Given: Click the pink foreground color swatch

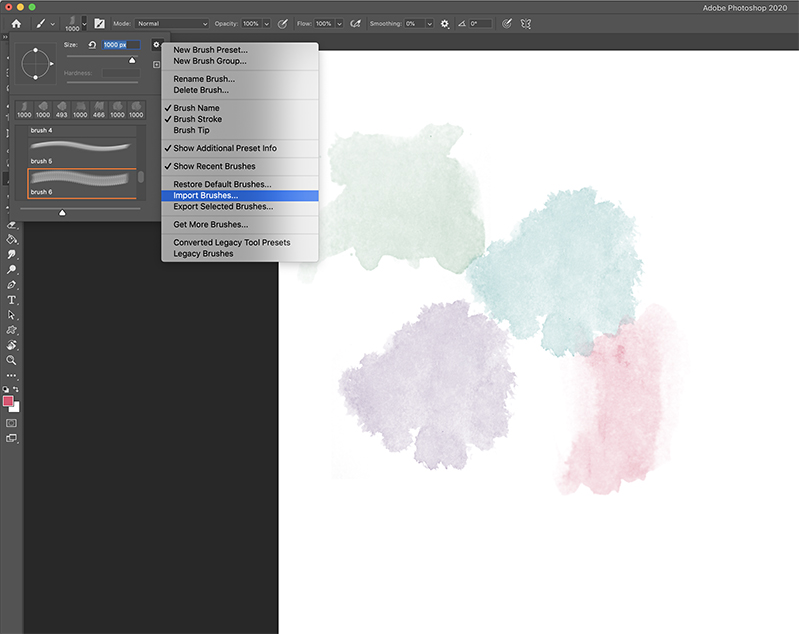Looking at the screenshot, I should (x=9, y=401).
